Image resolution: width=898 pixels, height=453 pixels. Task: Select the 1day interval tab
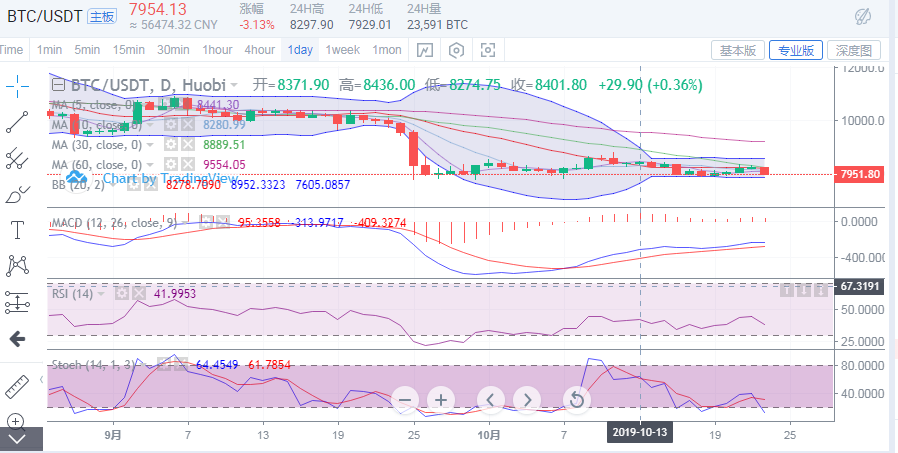(300, 50)
